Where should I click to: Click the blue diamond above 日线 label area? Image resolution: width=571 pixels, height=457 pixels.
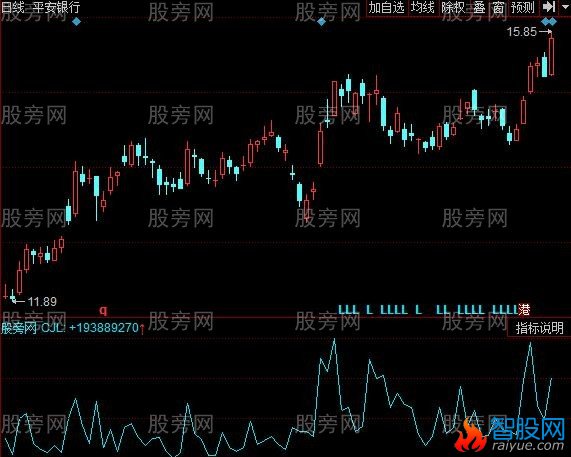click(x=76, y=22)
